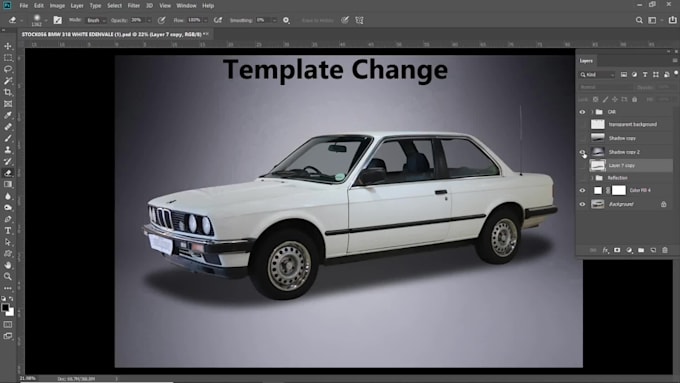680x383 pixels.
Task: Hide the Color Fill 4 layer
Action: point(582,190)
